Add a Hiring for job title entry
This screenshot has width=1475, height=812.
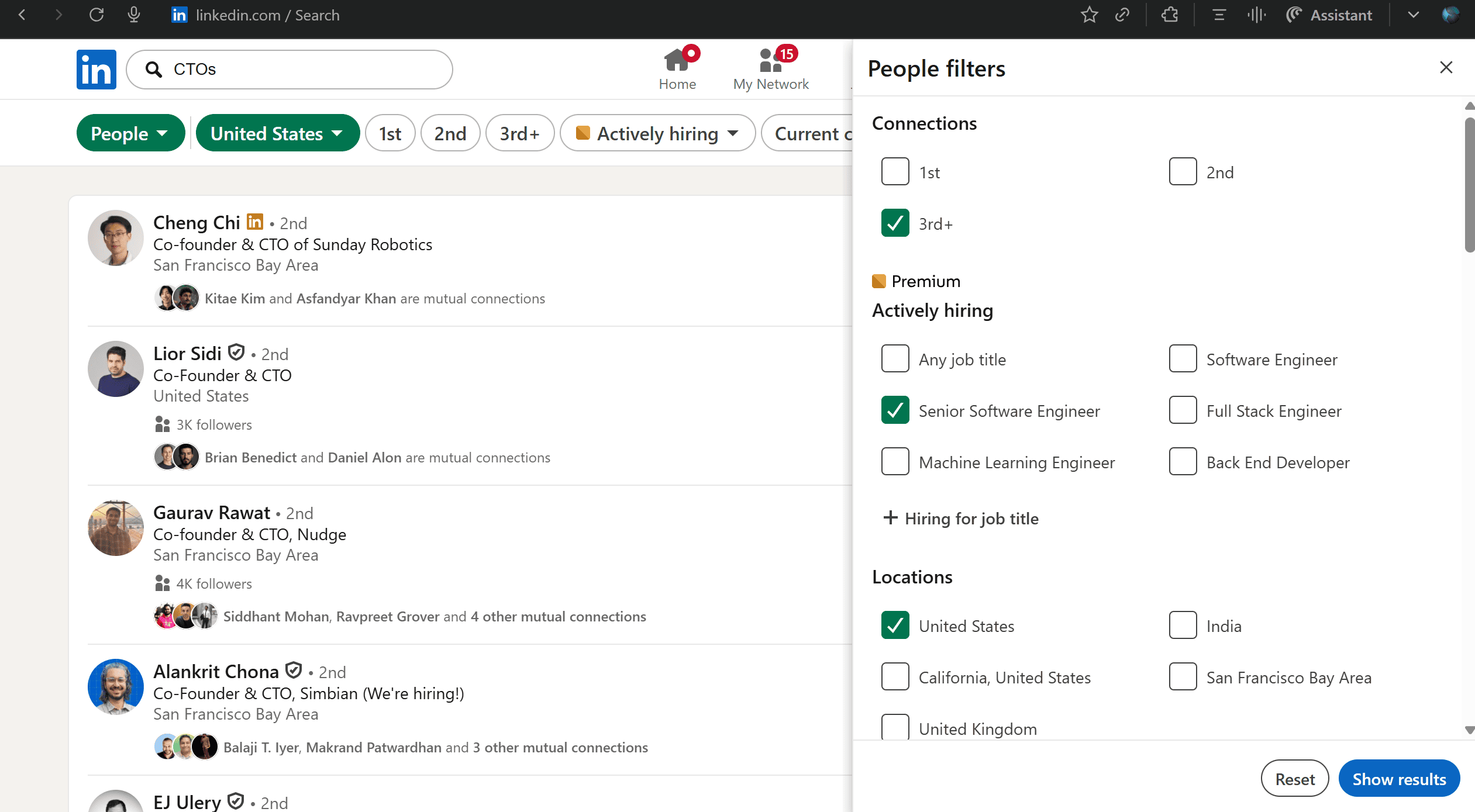point(960,518)
